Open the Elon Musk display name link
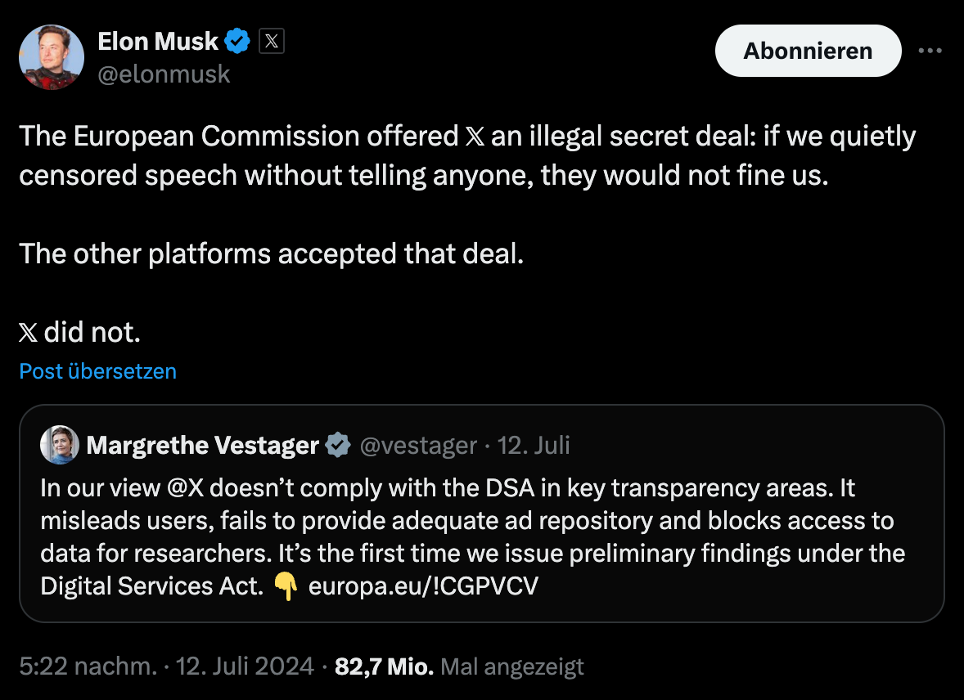 pos(158,41)
